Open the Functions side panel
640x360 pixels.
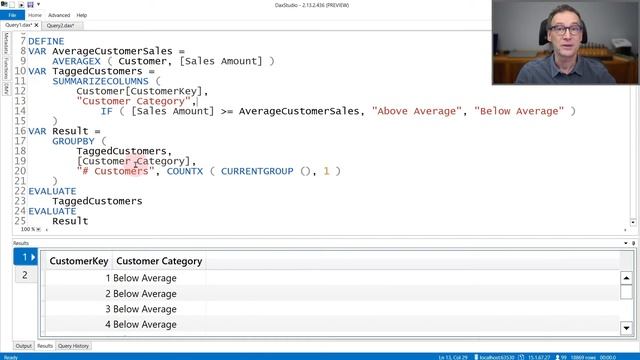pos(6,68)
